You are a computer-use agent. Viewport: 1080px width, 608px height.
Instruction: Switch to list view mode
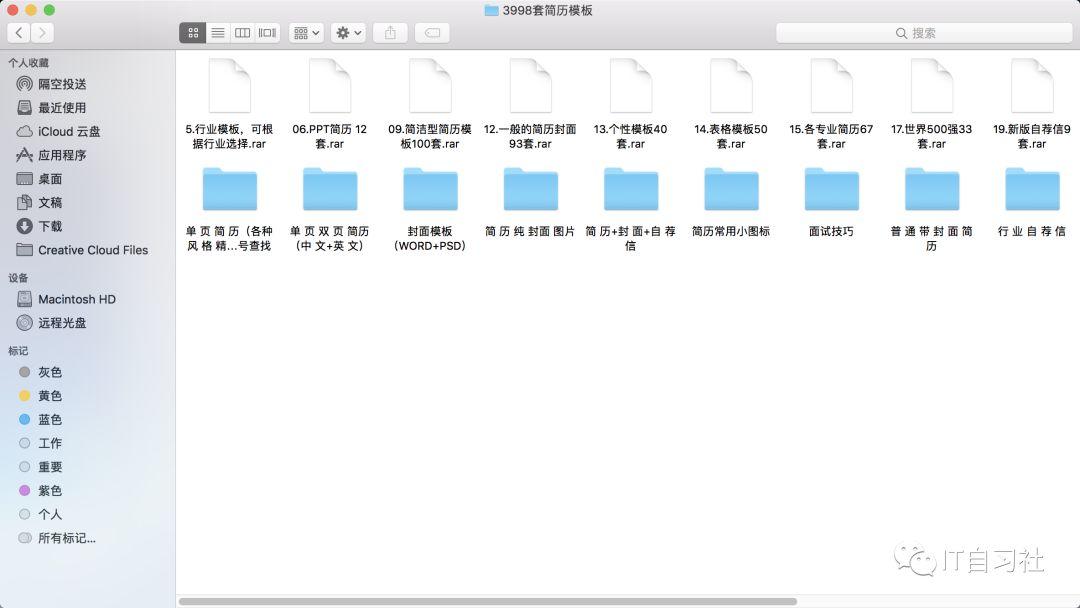pos(217,32)
